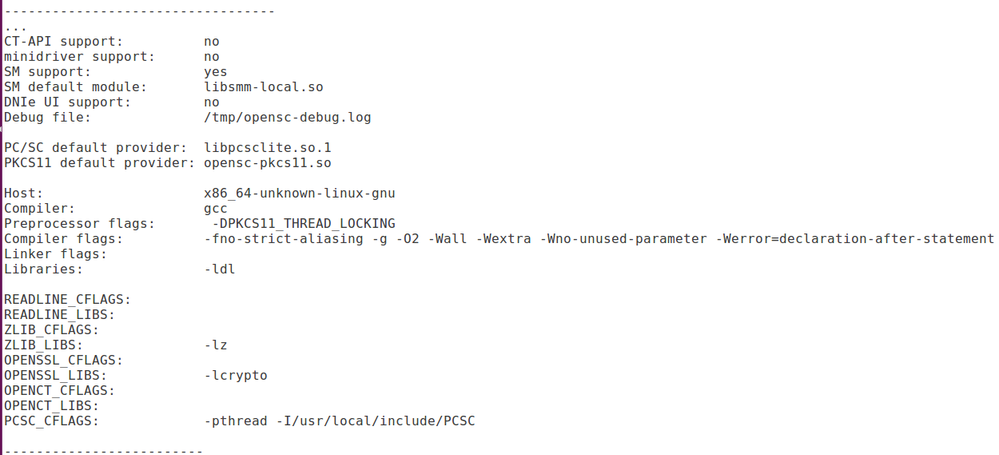Click the /tmp/opensc-debug.log debug file path
Image resolution: width=999 pixels, height=455 pixels.
click(287, 117)
